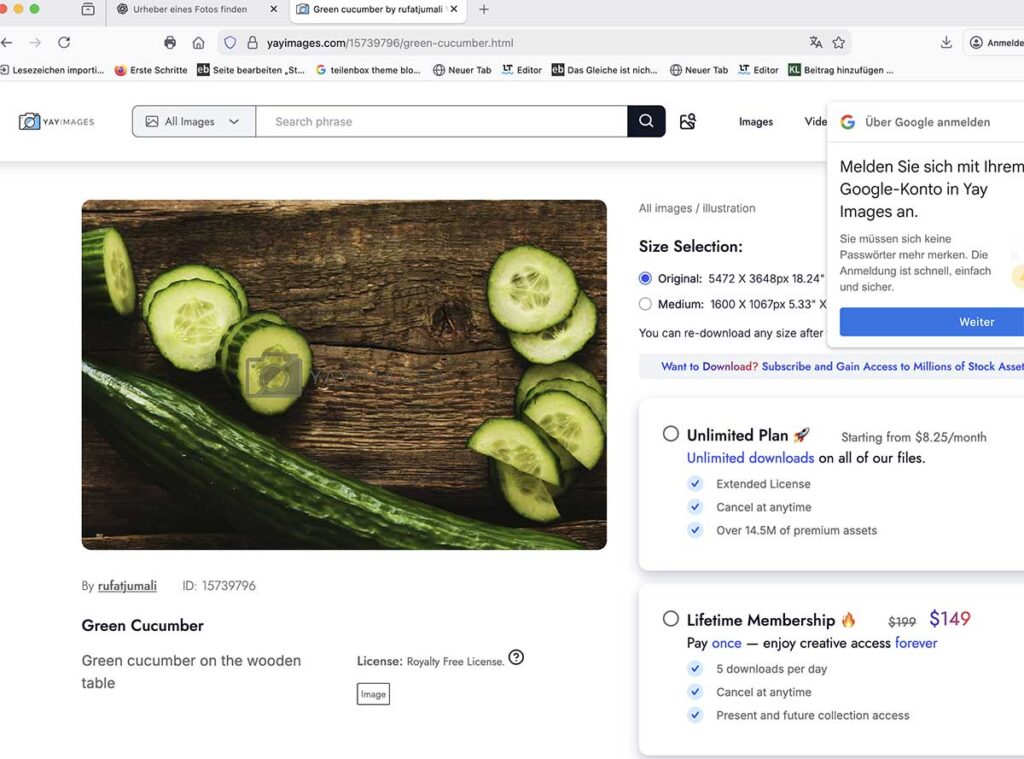
Task: Click the Search phrase input field
Action: tap(440, 121)
